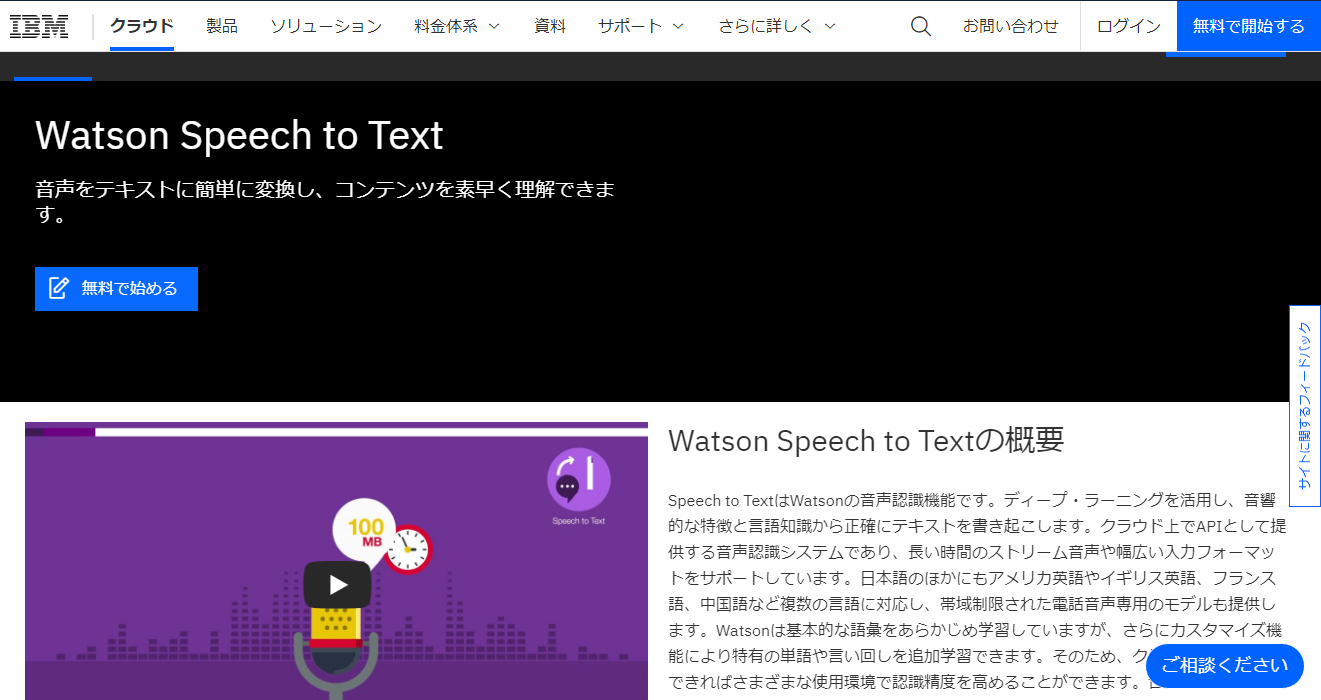The height and width of the screenshot is (700, 1321).
Task: Click the 料金体系 chevron arrow
Action: pos(493,27)
